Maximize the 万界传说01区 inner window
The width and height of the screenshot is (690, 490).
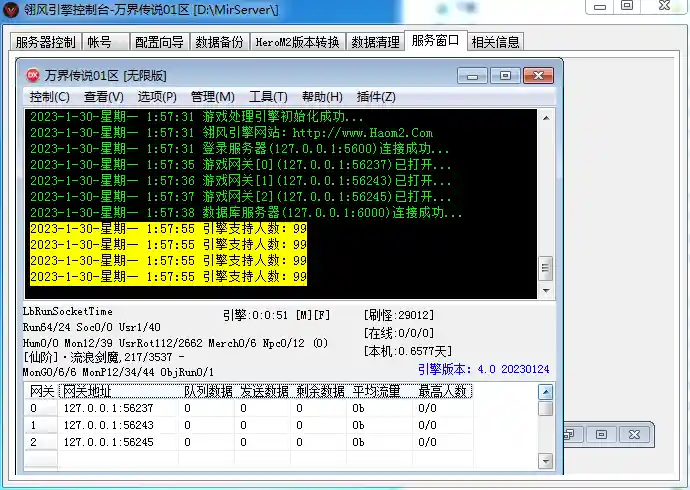505,76
